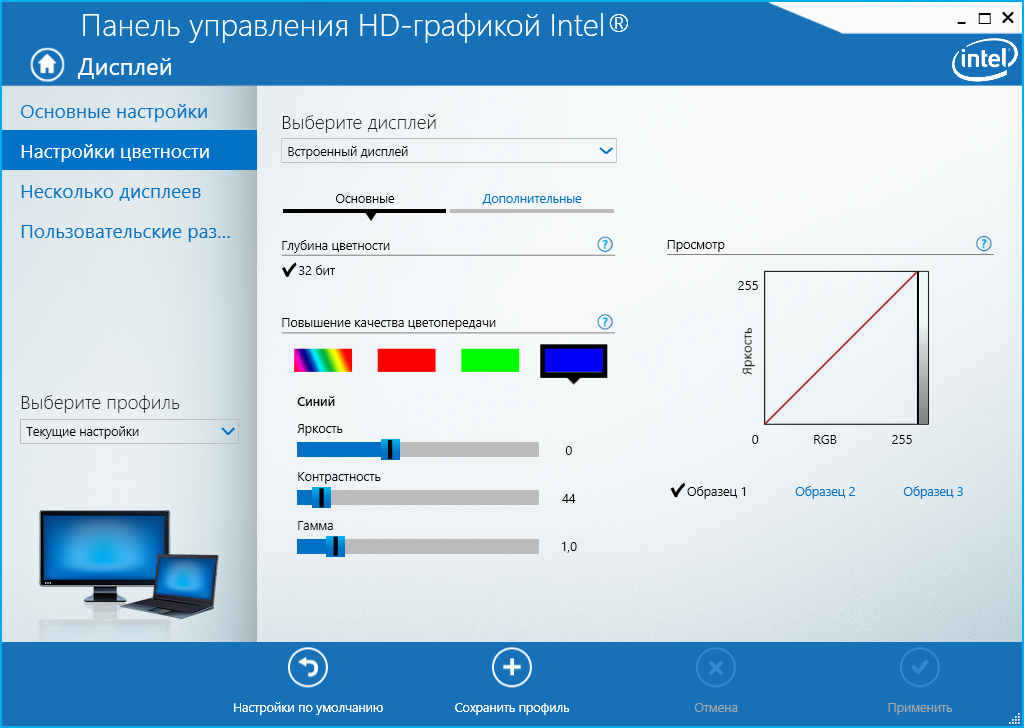This screenshot has height=728, width=1024.
Task: Click the Отмена cross icon
Action: click(716, 667)
